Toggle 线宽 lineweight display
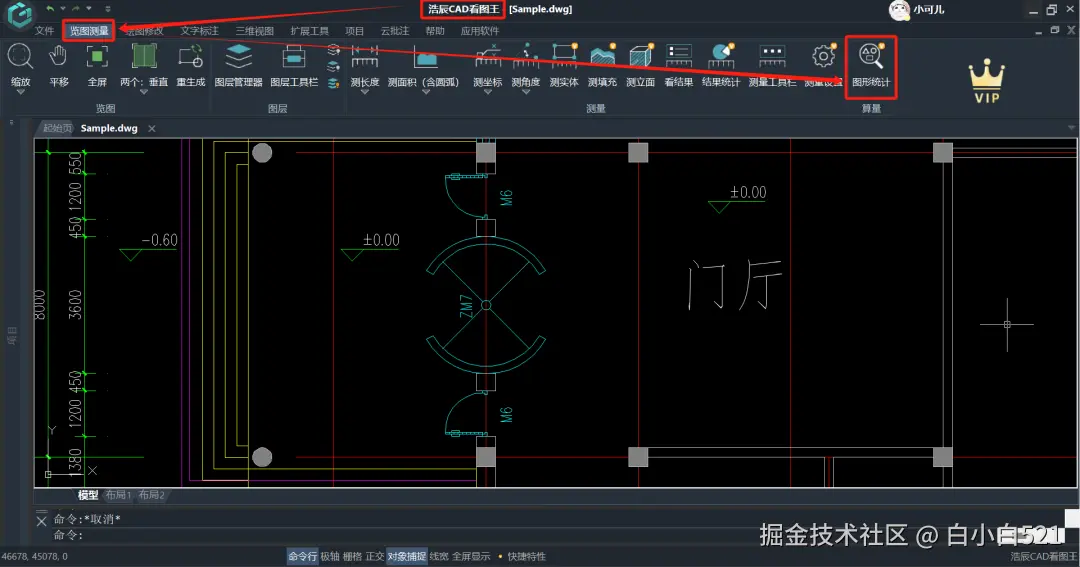Viewport: 1080px width, 567px height. pos(439,556)
